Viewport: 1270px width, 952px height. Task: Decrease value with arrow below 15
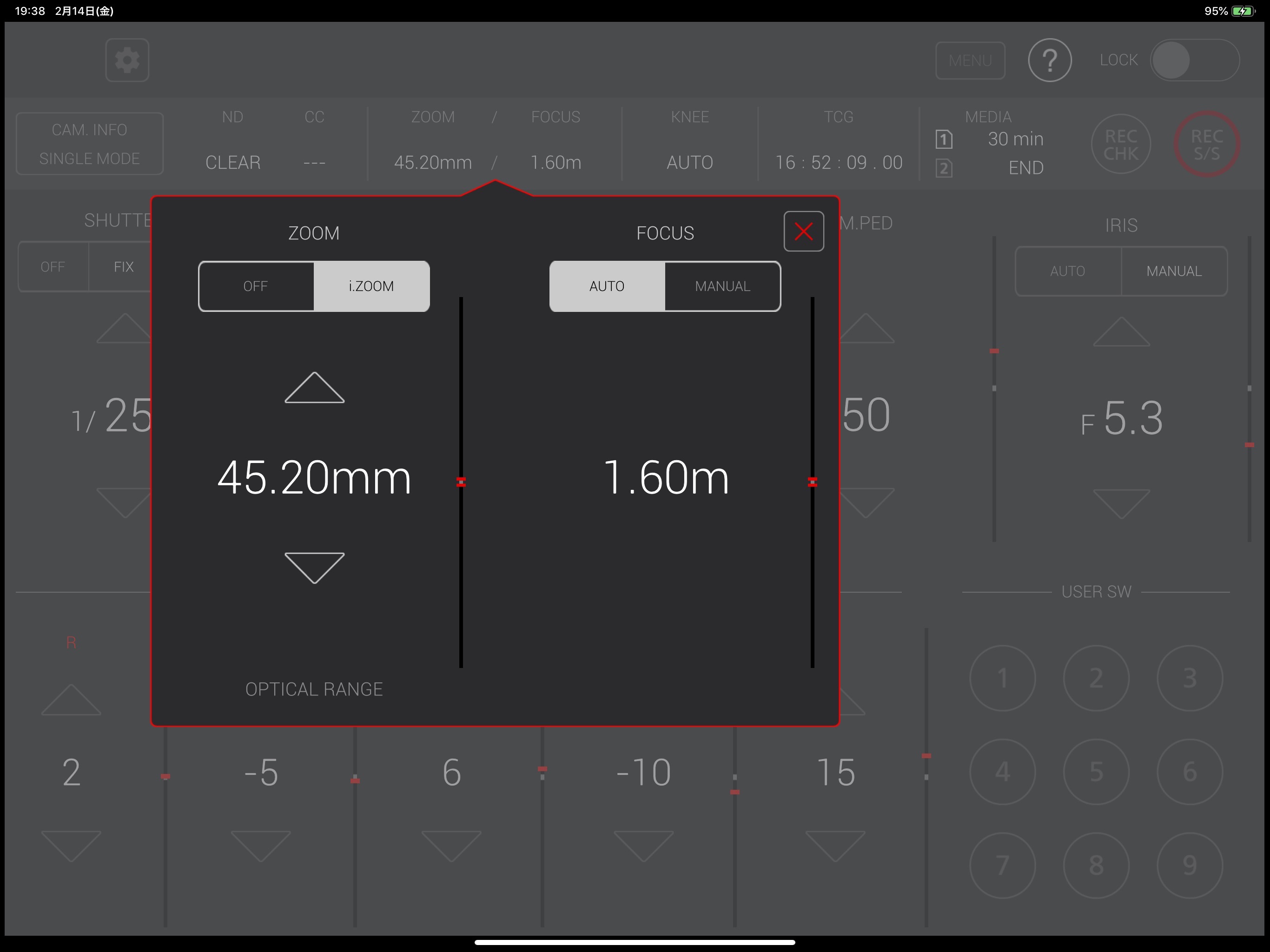(835, 846)
